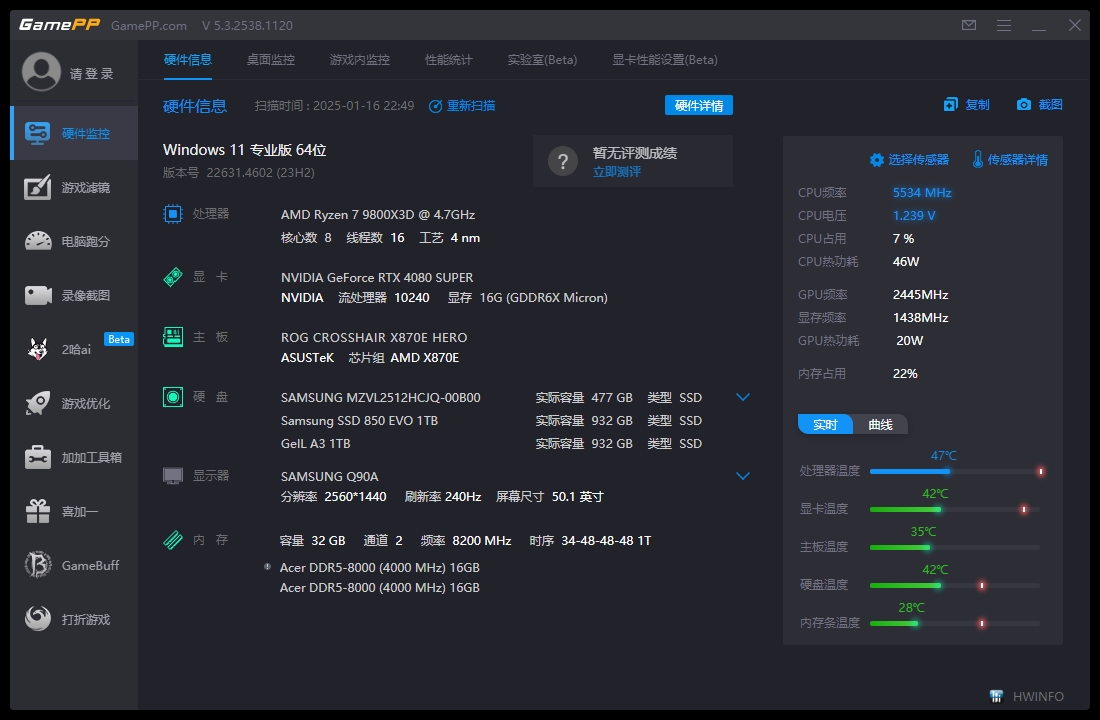Switch to 游戏内监控 tab
This screenshot has height=720, width=1100.
(360, 60)
